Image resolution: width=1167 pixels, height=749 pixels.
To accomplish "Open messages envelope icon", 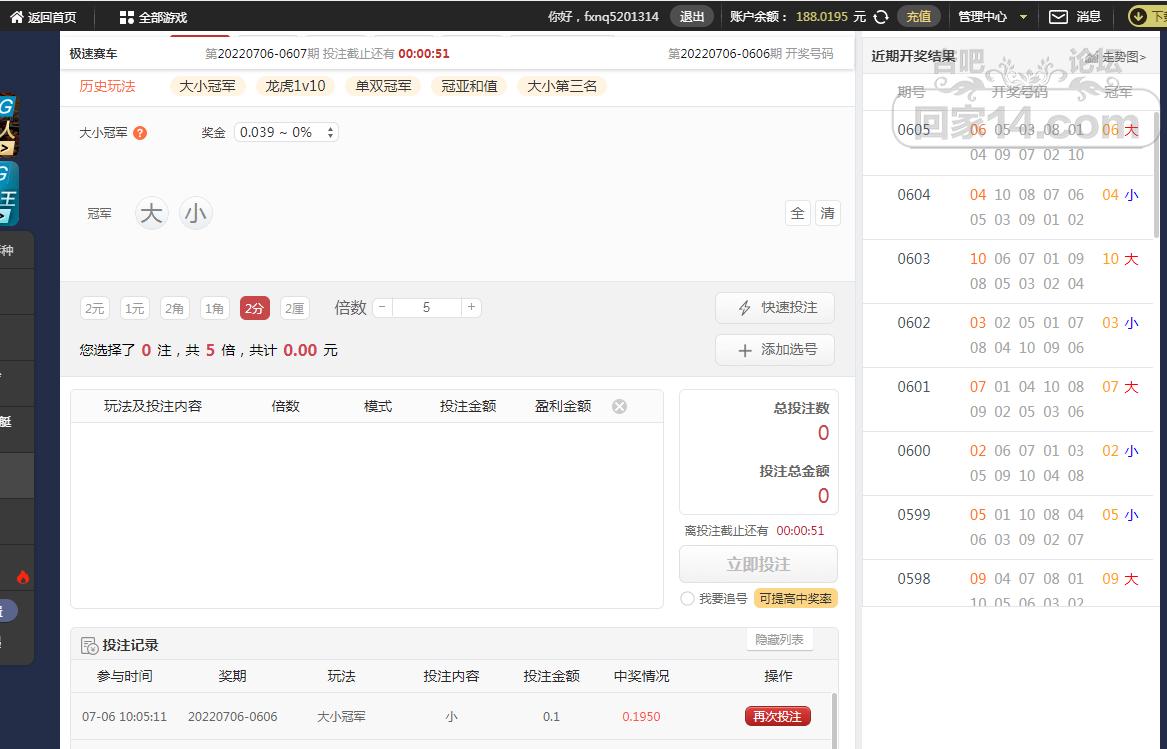I will [1058, 16].
